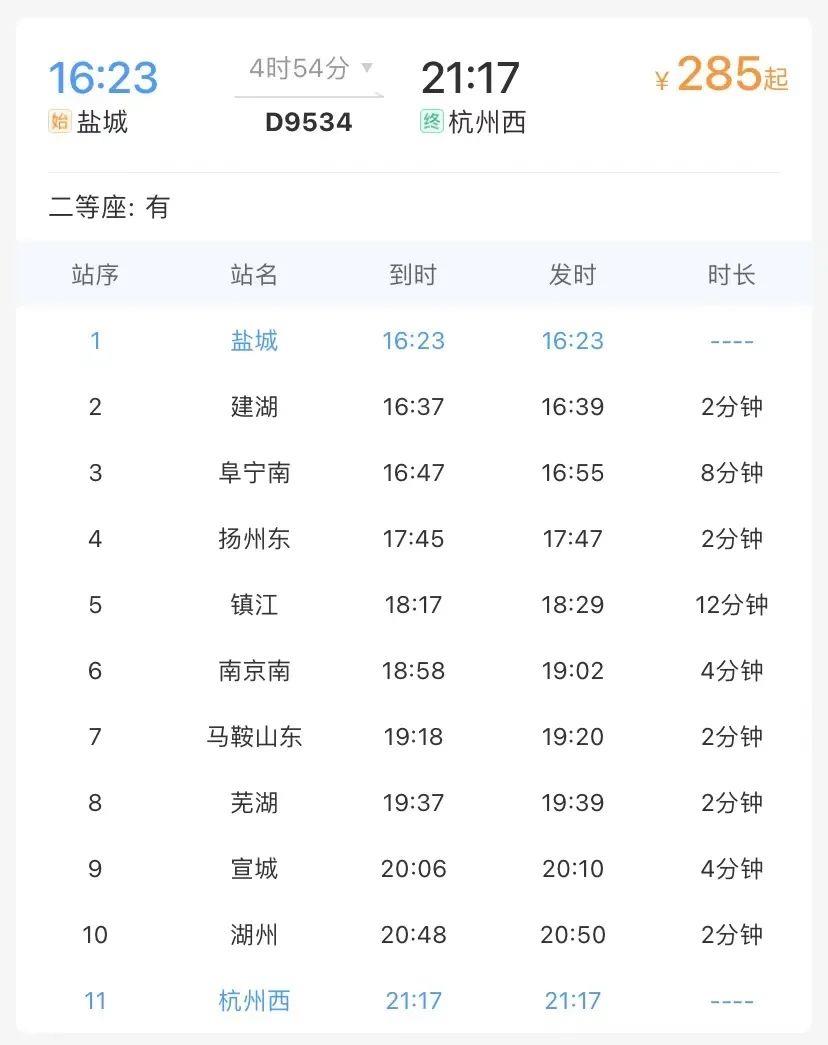Choose the 芜湖 station entry
Screen dimensions: 828x1045
[x=254, y=802]
